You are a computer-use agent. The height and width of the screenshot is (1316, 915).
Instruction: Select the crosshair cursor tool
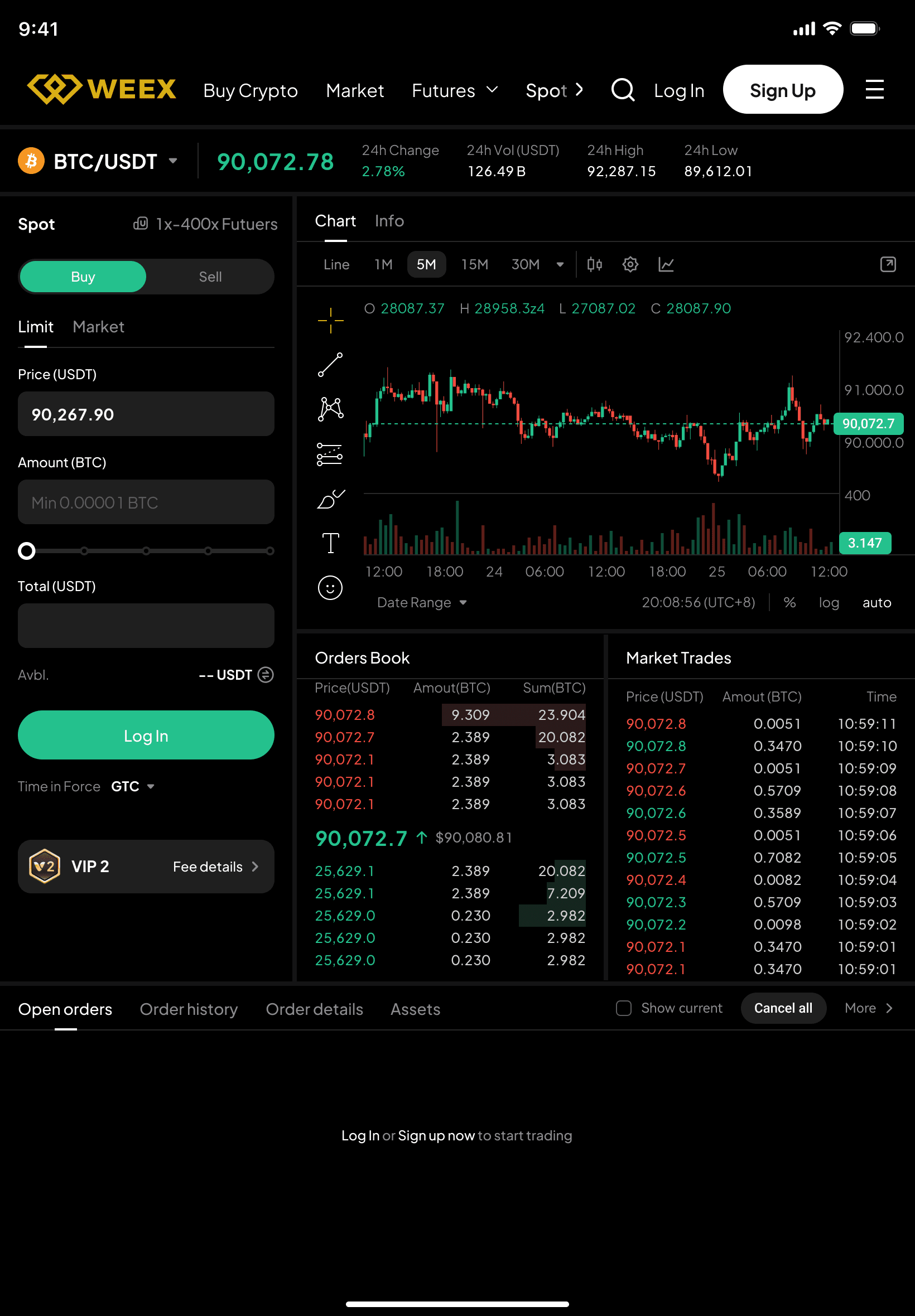(x=330, y=320)
